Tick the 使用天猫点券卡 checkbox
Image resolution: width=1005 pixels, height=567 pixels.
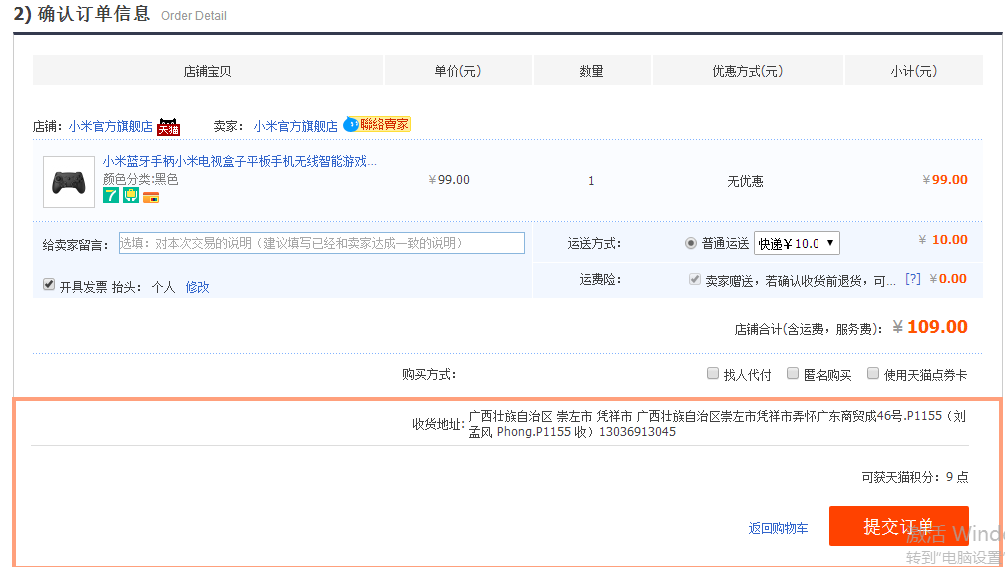873,373
